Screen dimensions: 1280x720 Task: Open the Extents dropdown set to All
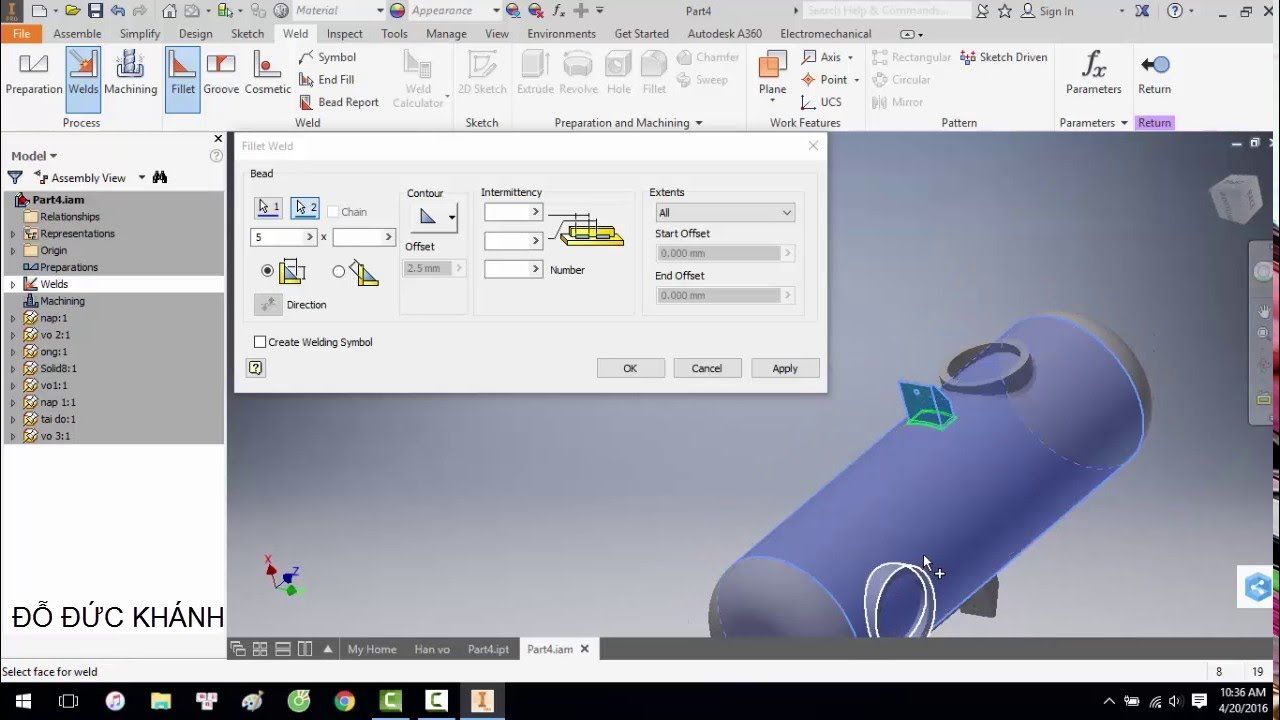(x=724, y=212)
